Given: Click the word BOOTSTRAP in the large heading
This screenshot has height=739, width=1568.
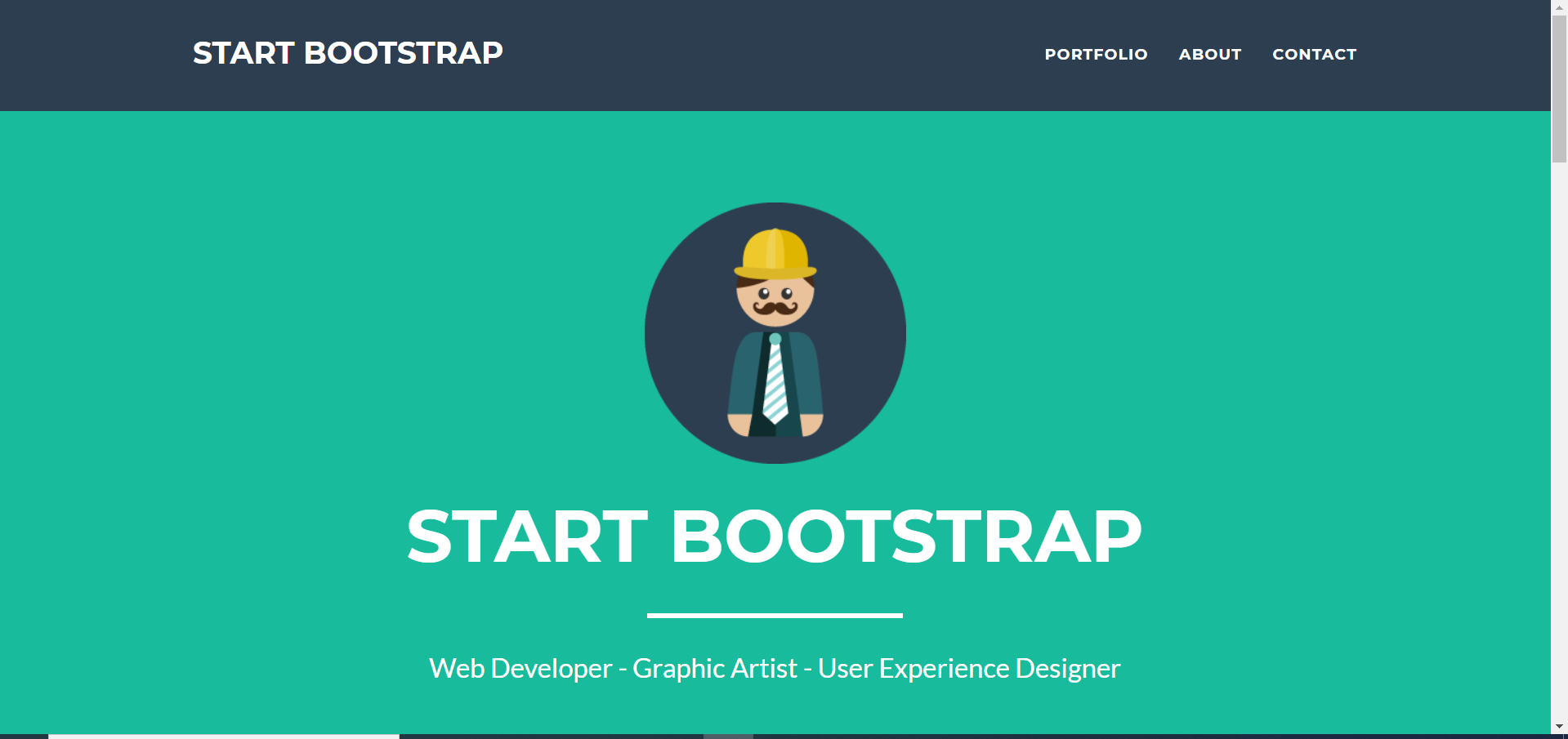Looking at the screenshot, I should pyautogui.click(x=905, y=537).
